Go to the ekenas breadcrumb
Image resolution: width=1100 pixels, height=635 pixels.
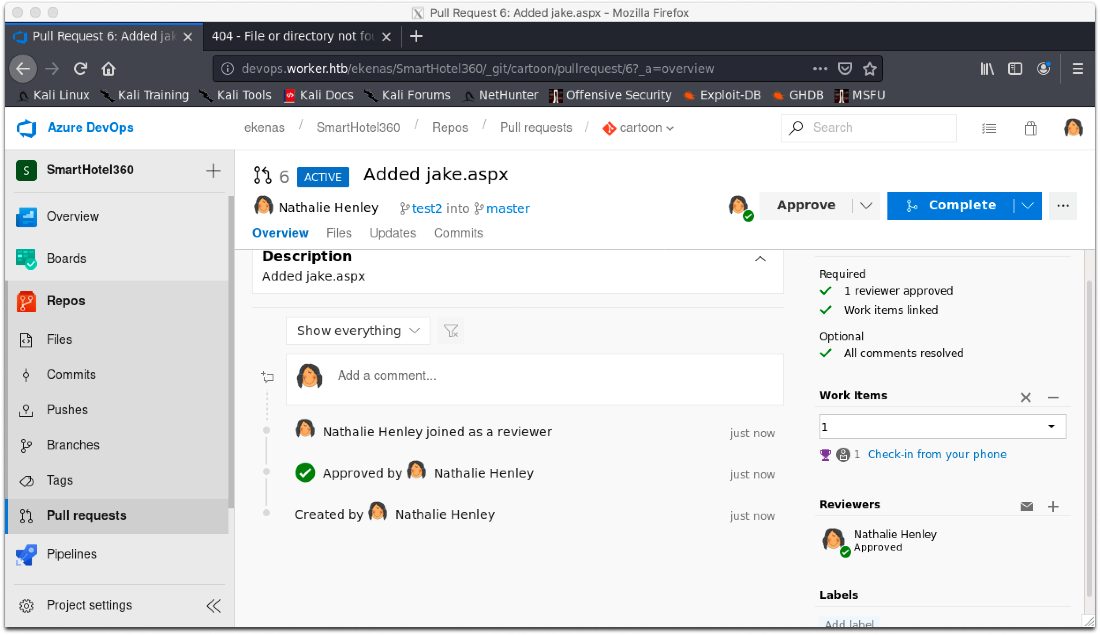pyautogui.click(x=264, y=128)
